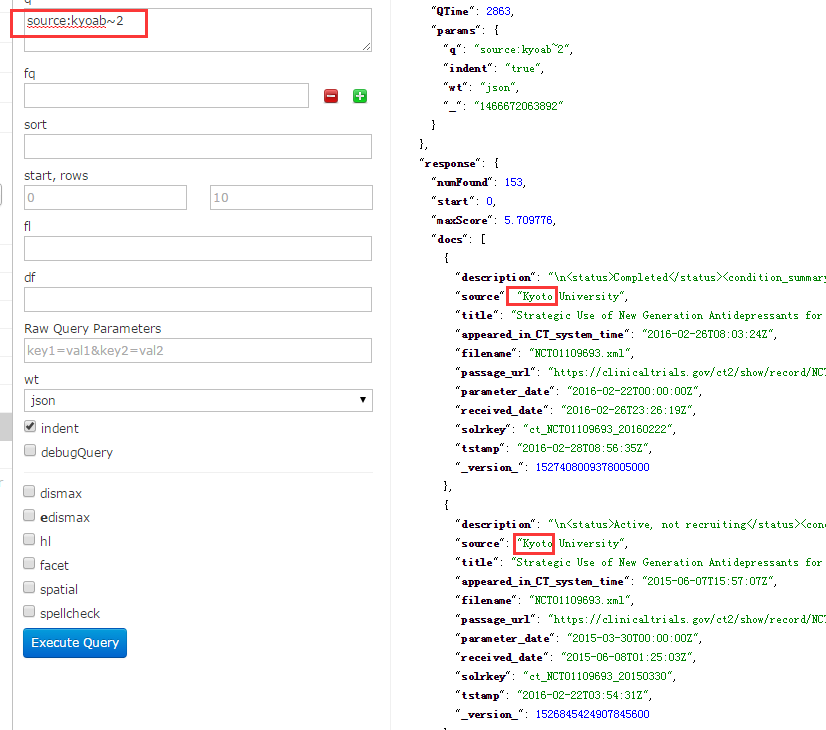Viewport: 826px width, 730px height.
Task: Click the filename NCT01109693.xml in first doc
Action: tap(579, 353)
